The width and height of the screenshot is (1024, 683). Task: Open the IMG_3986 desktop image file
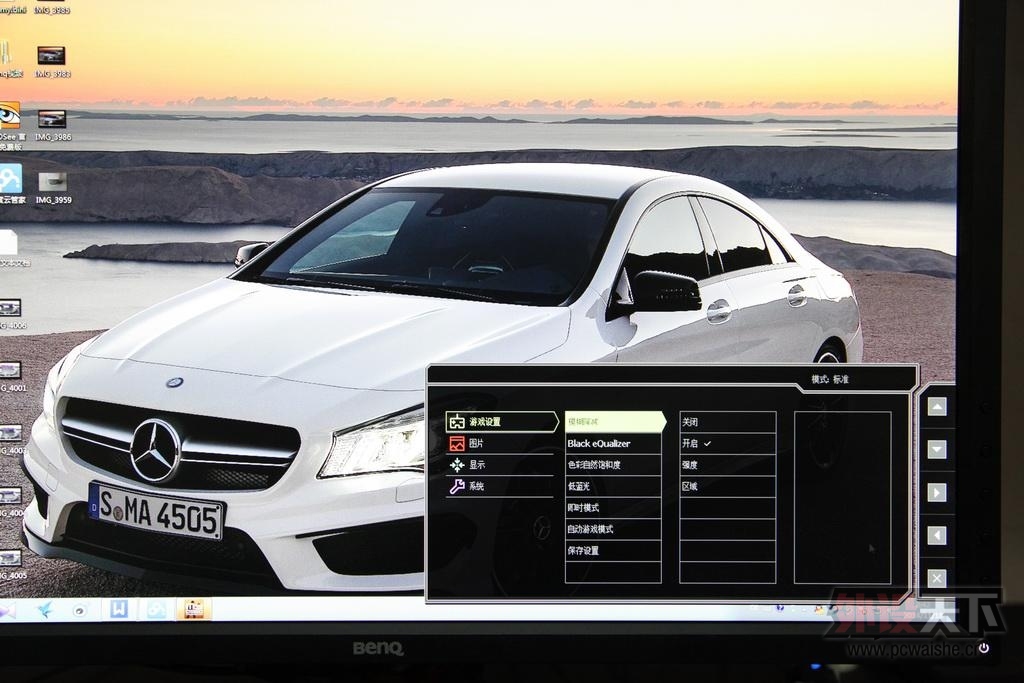[52, 125]
